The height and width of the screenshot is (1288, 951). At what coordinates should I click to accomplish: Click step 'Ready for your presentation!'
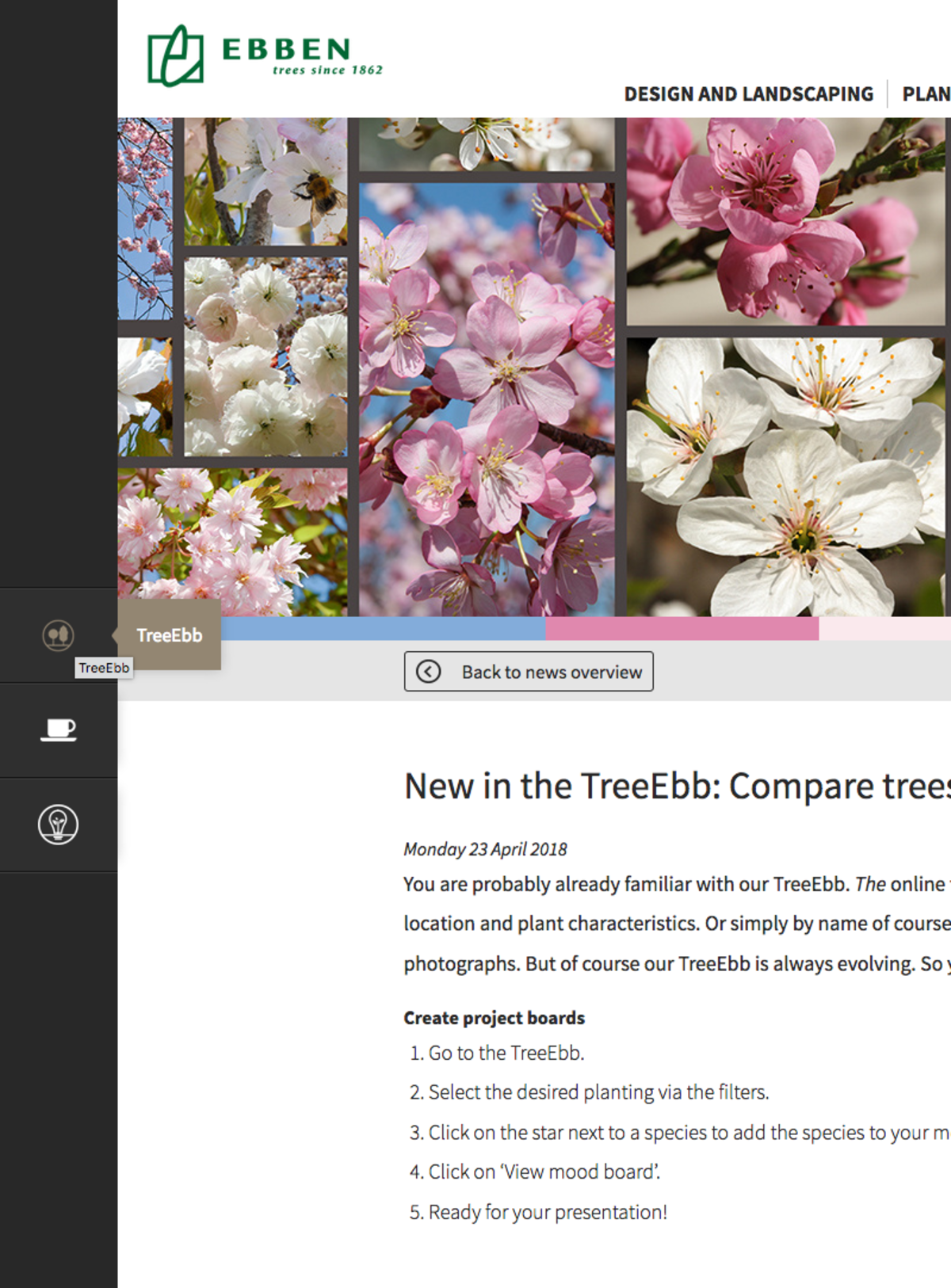click(548, 1212)
